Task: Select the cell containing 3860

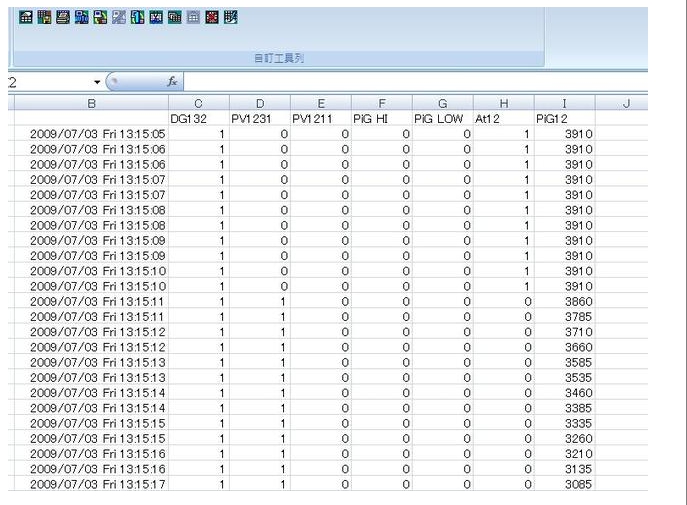Action: point(564,301)
